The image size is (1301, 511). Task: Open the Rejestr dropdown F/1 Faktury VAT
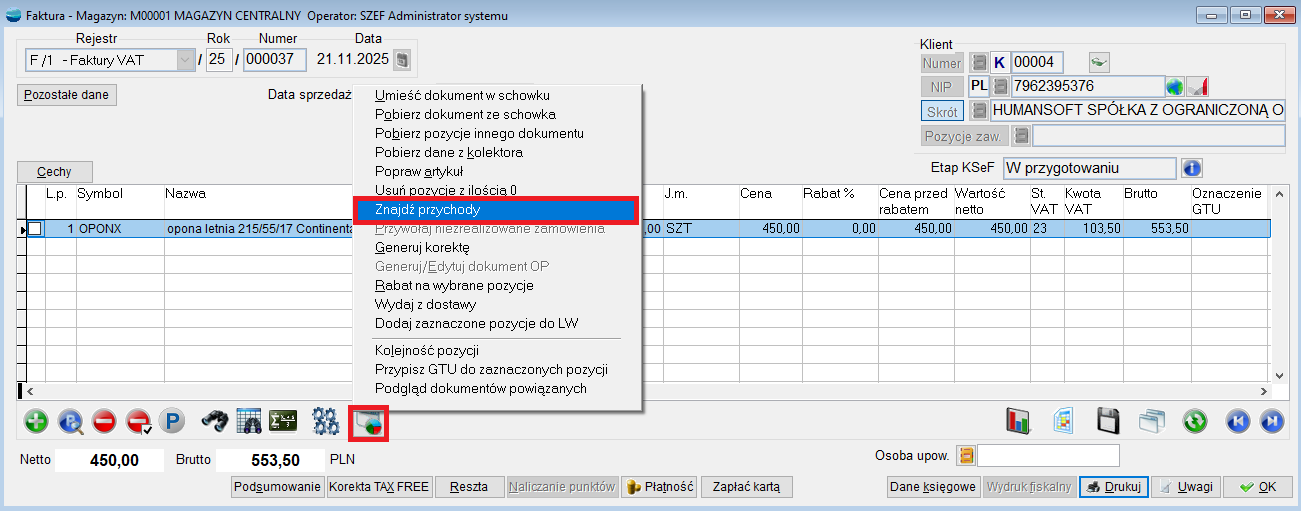185,60
